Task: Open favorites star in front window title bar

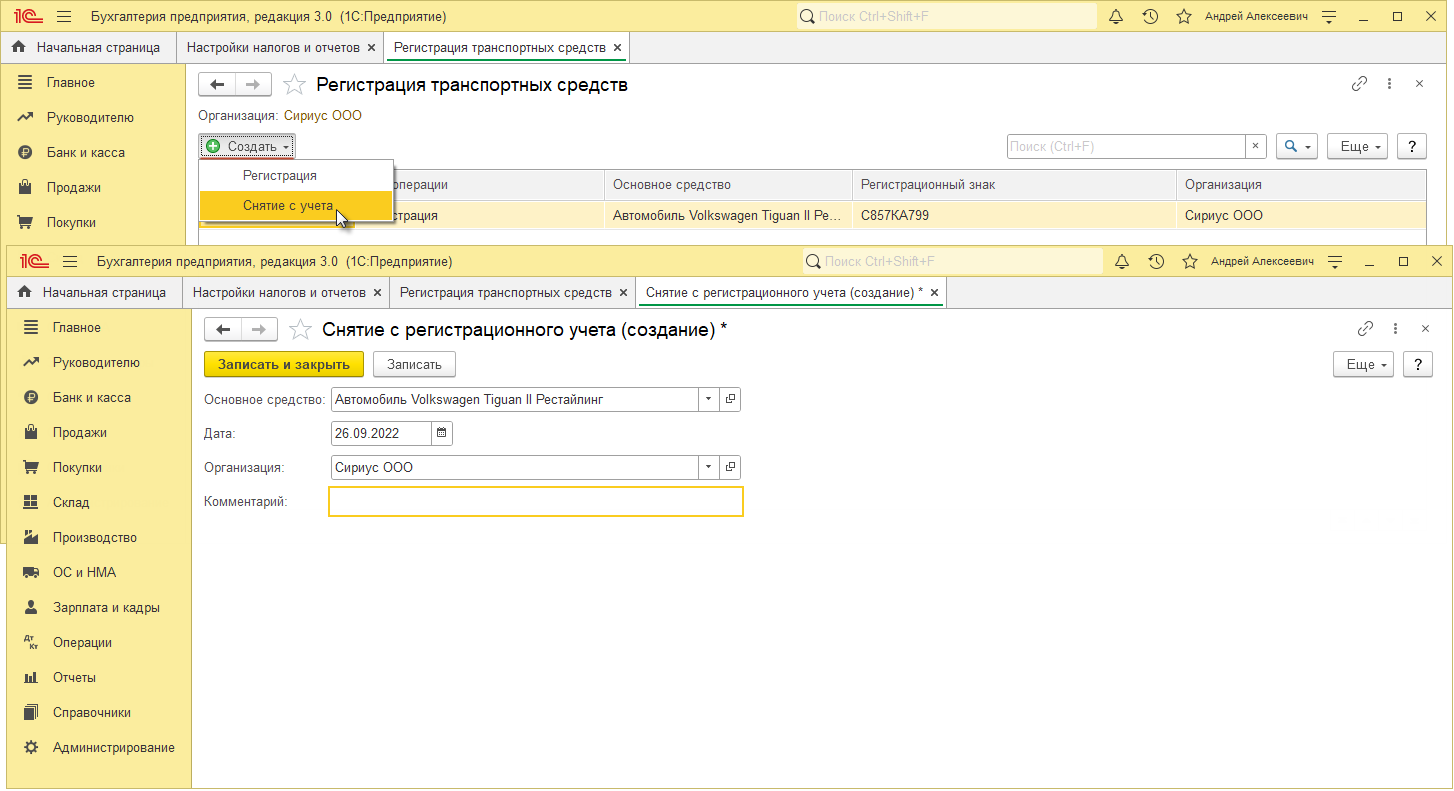Action: pos(1190,261)
